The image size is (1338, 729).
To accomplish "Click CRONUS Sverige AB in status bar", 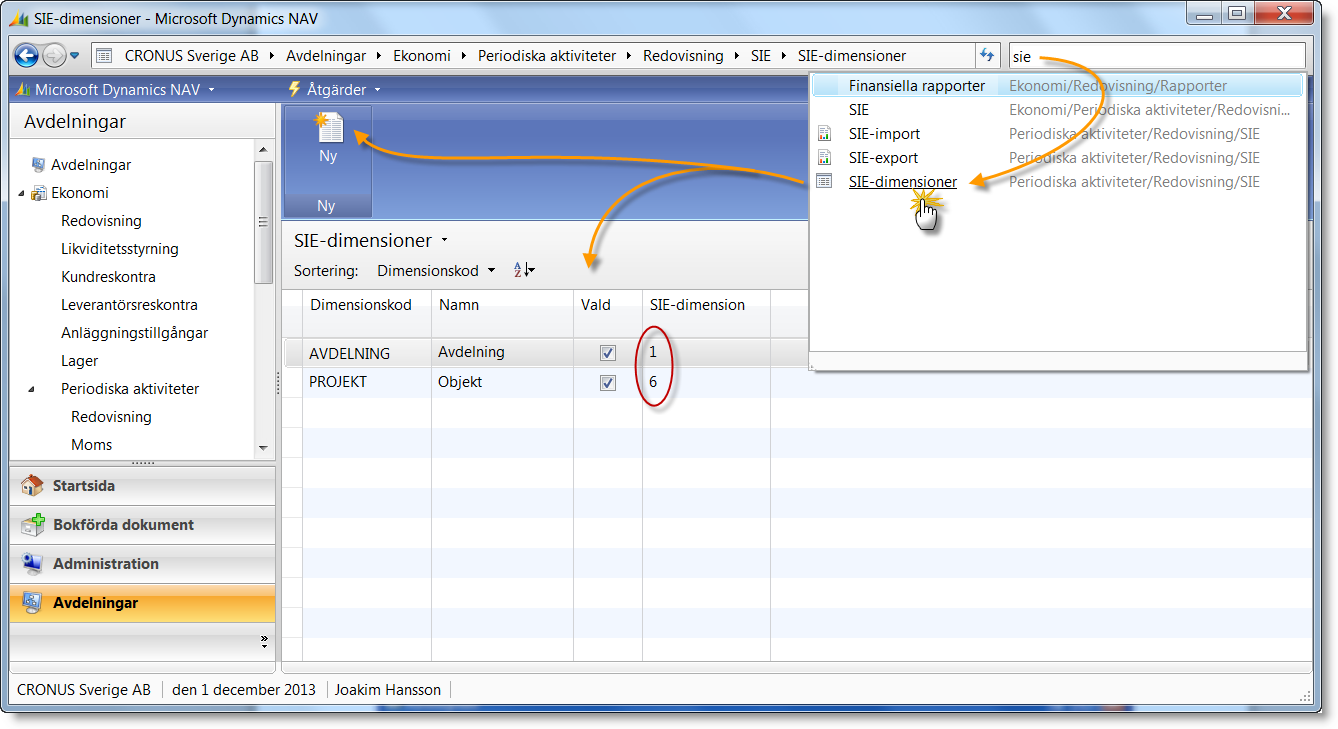I will (84, 689).
